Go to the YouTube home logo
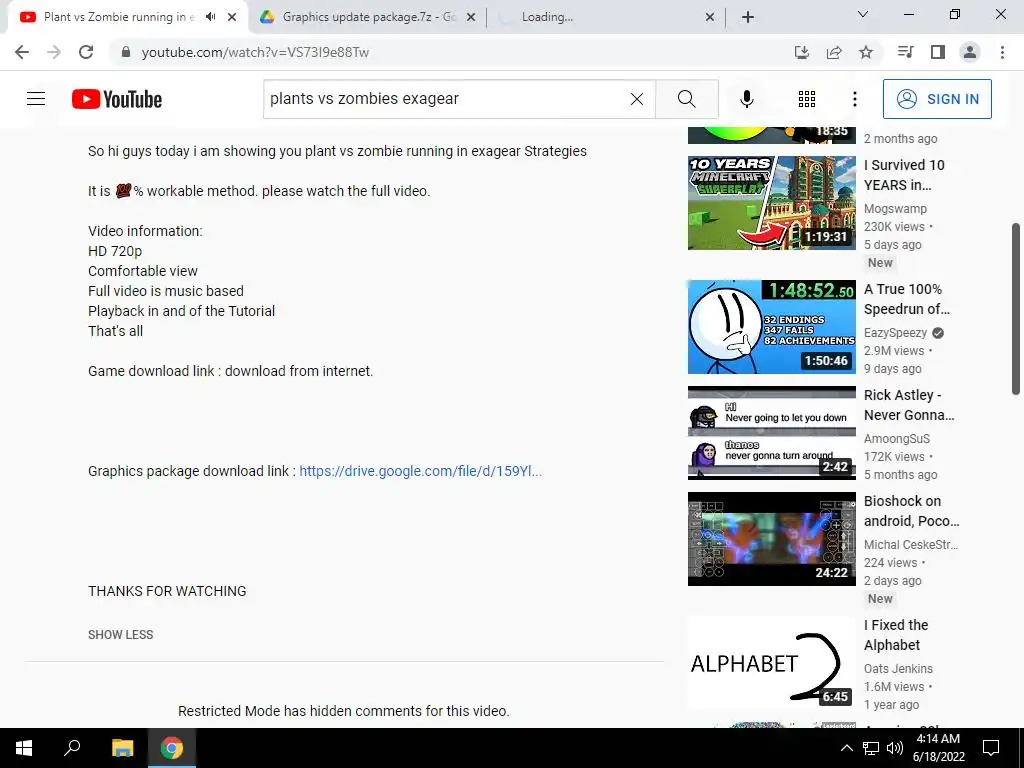Screen dimensions: 1024x768 point(117,99)
